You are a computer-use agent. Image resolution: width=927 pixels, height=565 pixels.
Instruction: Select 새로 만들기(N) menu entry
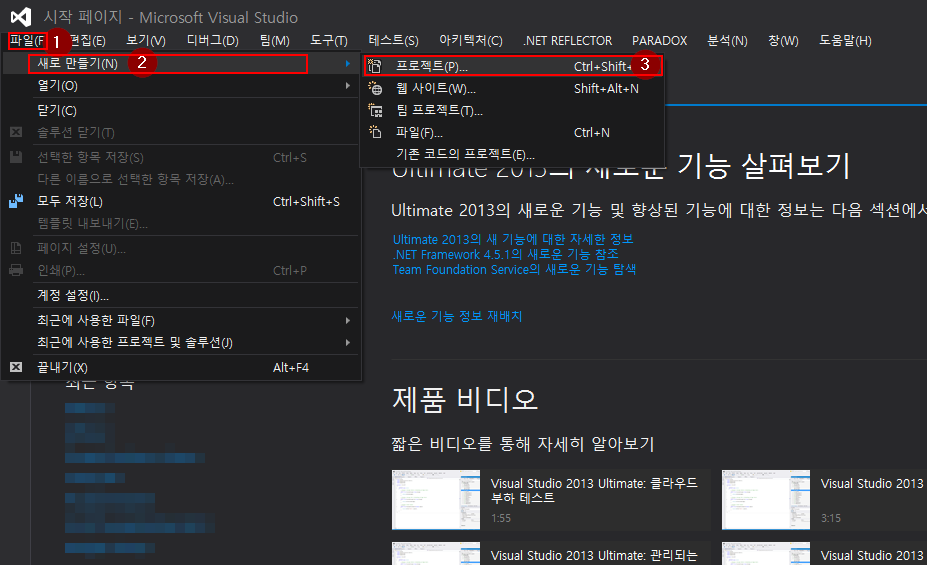click(x=181, y=63)
